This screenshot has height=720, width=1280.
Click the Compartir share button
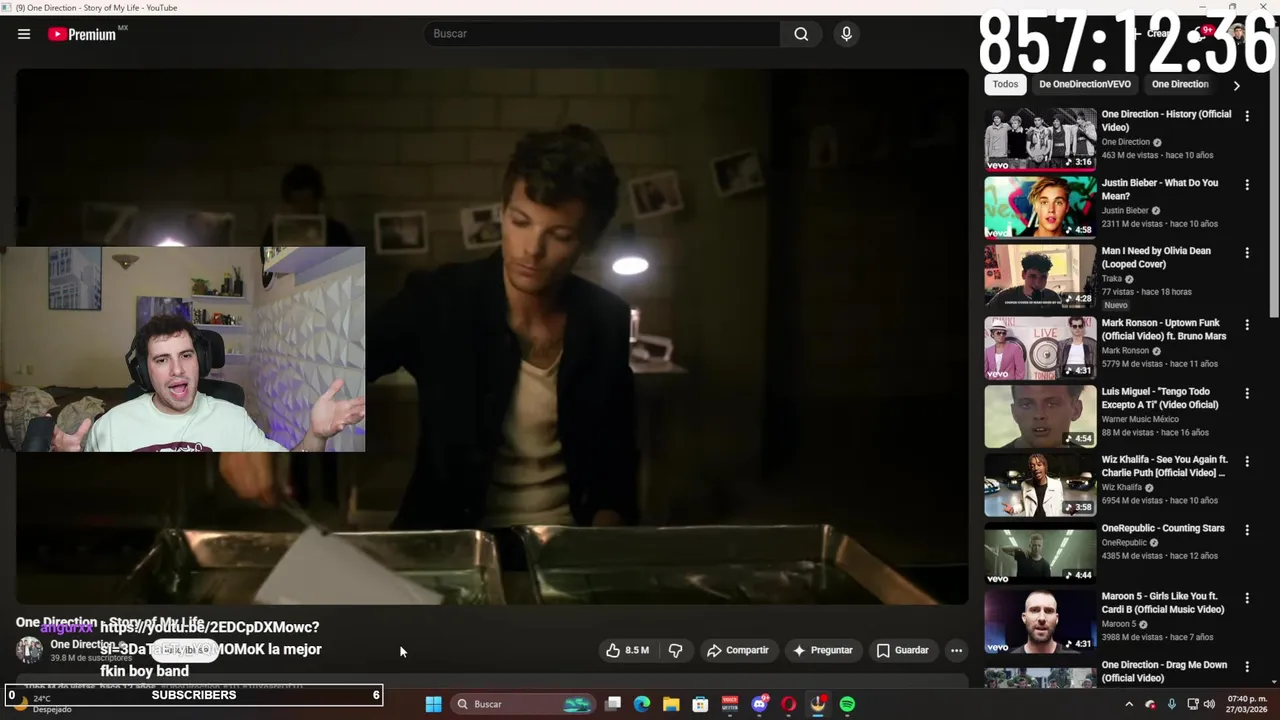(x=738, y=650)
